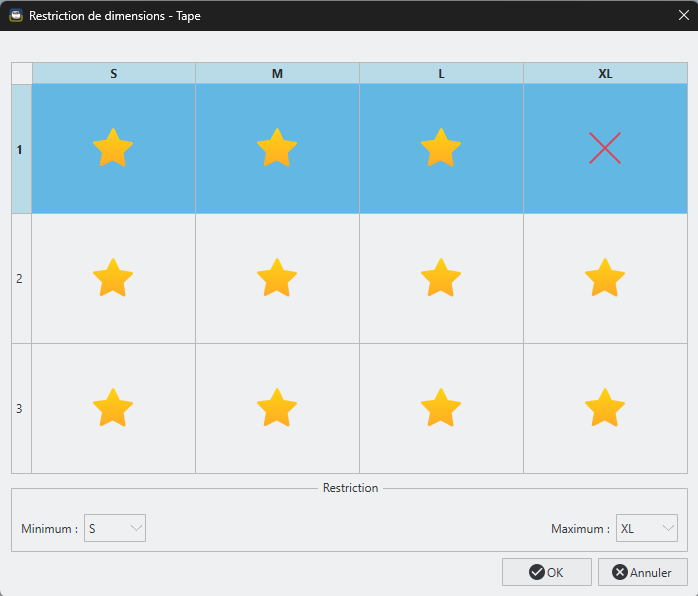Screen dimensions: 698x596
Task: Toggle the star in row 2, column S
Action: [x=113, y=278]
